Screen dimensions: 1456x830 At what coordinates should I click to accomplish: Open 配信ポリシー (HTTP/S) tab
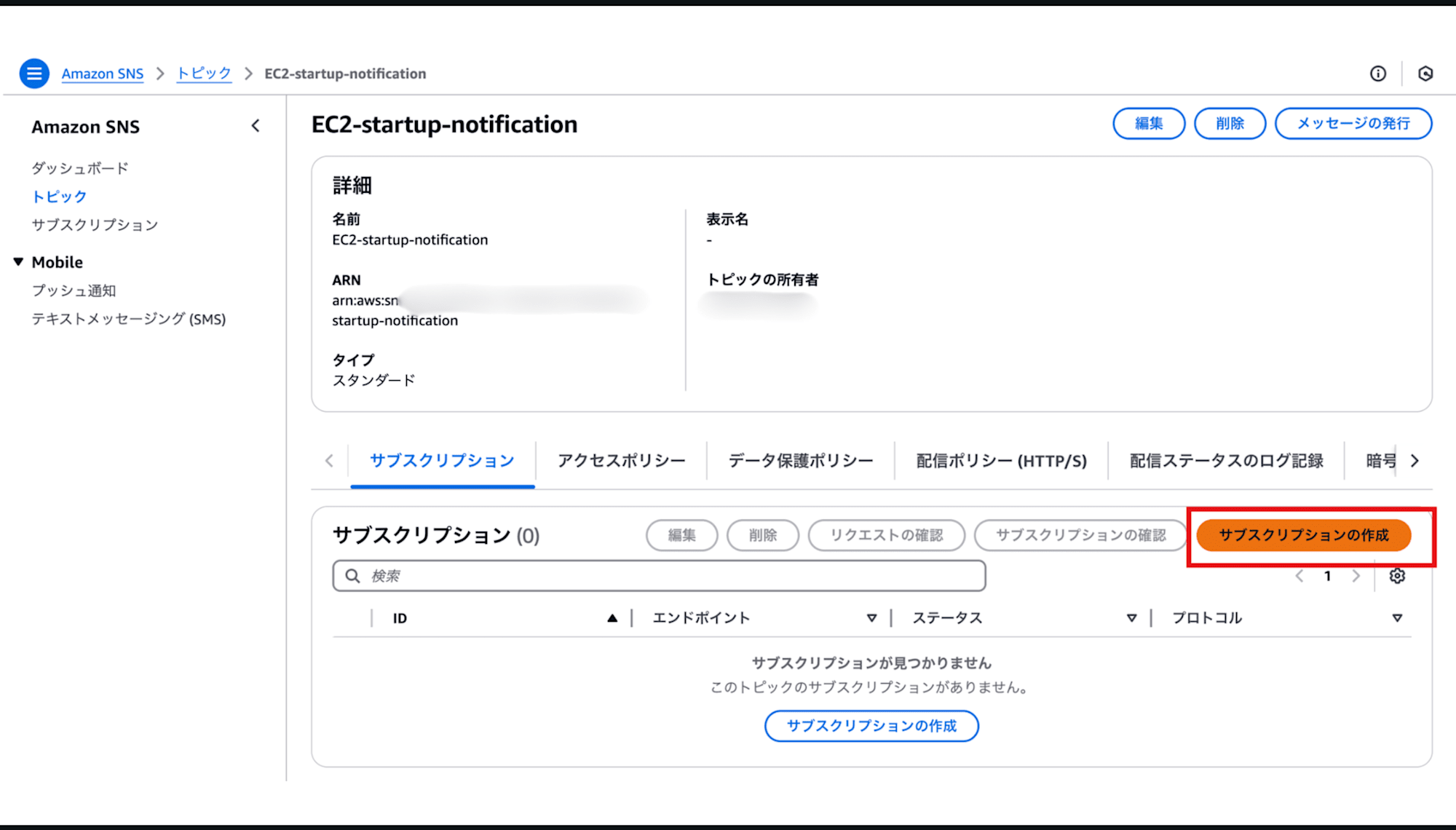click(x=1001, y=461)
